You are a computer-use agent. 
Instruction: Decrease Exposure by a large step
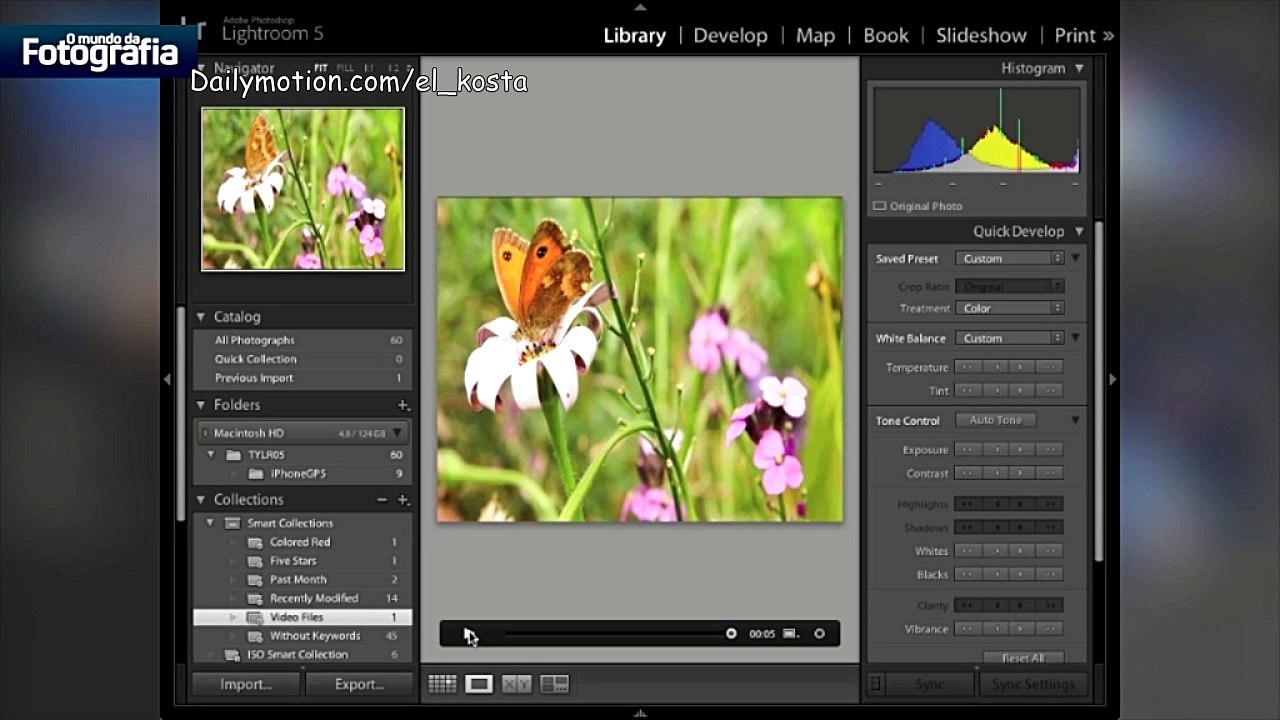point(967,450)
